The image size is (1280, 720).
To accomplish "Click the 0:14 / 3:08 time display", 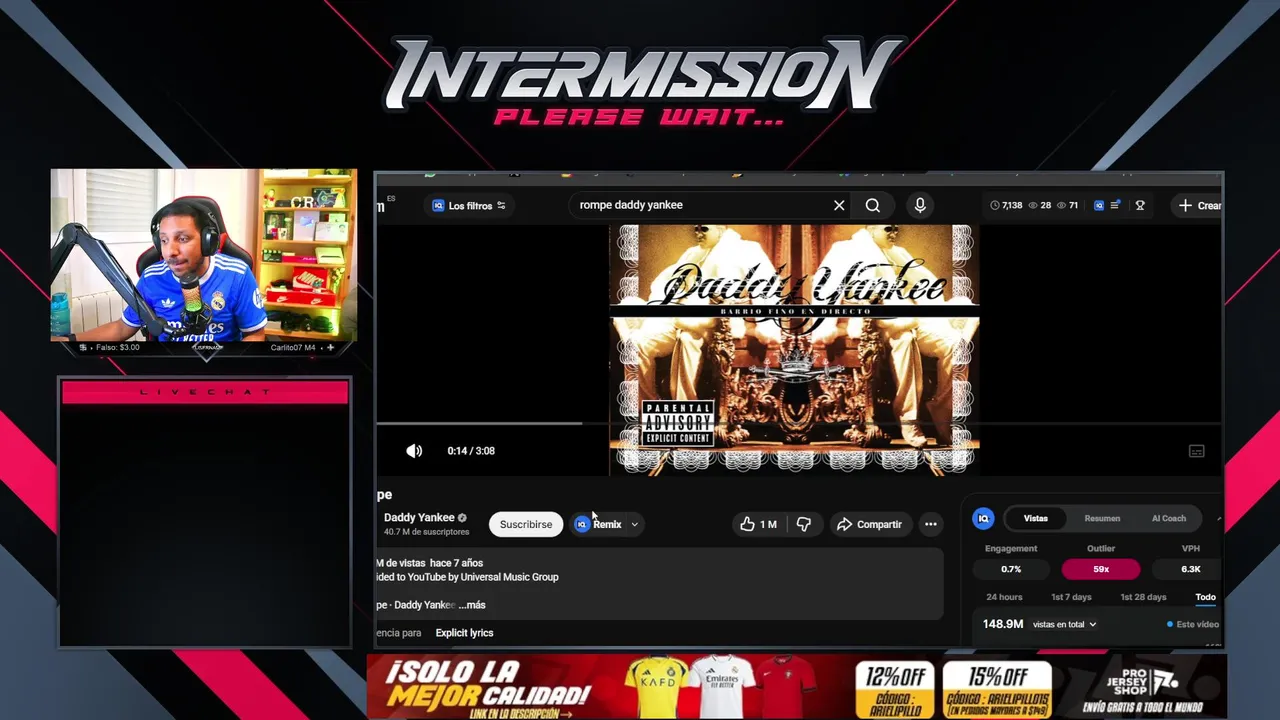I will (471, 451).
